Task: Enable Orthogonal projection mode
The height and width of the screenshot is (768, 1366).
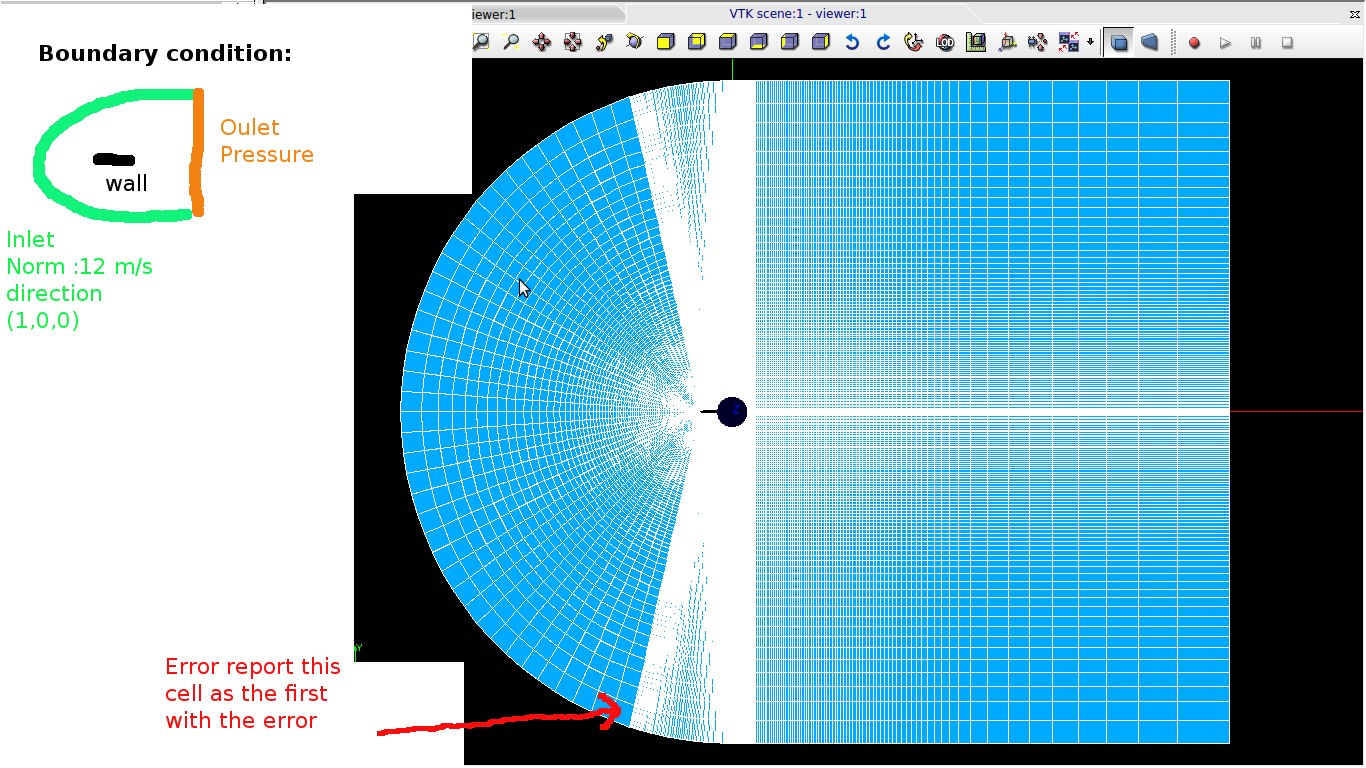Action: coord(1119,42)
